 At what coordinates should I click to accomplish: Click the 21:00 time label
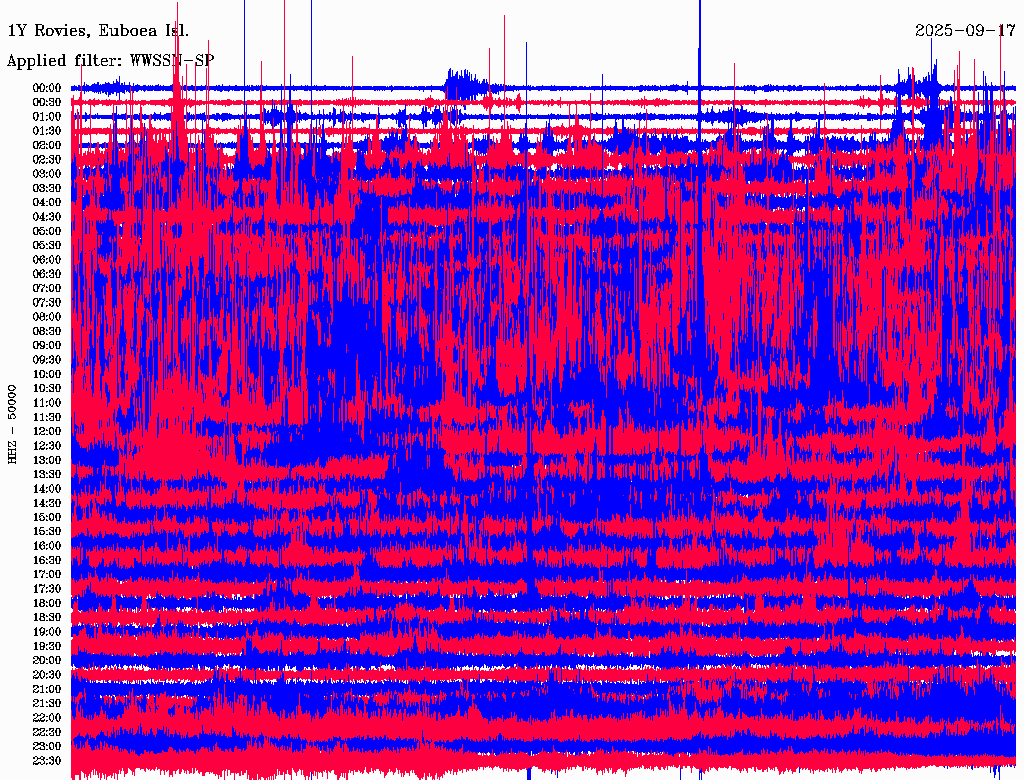[47, 689]
